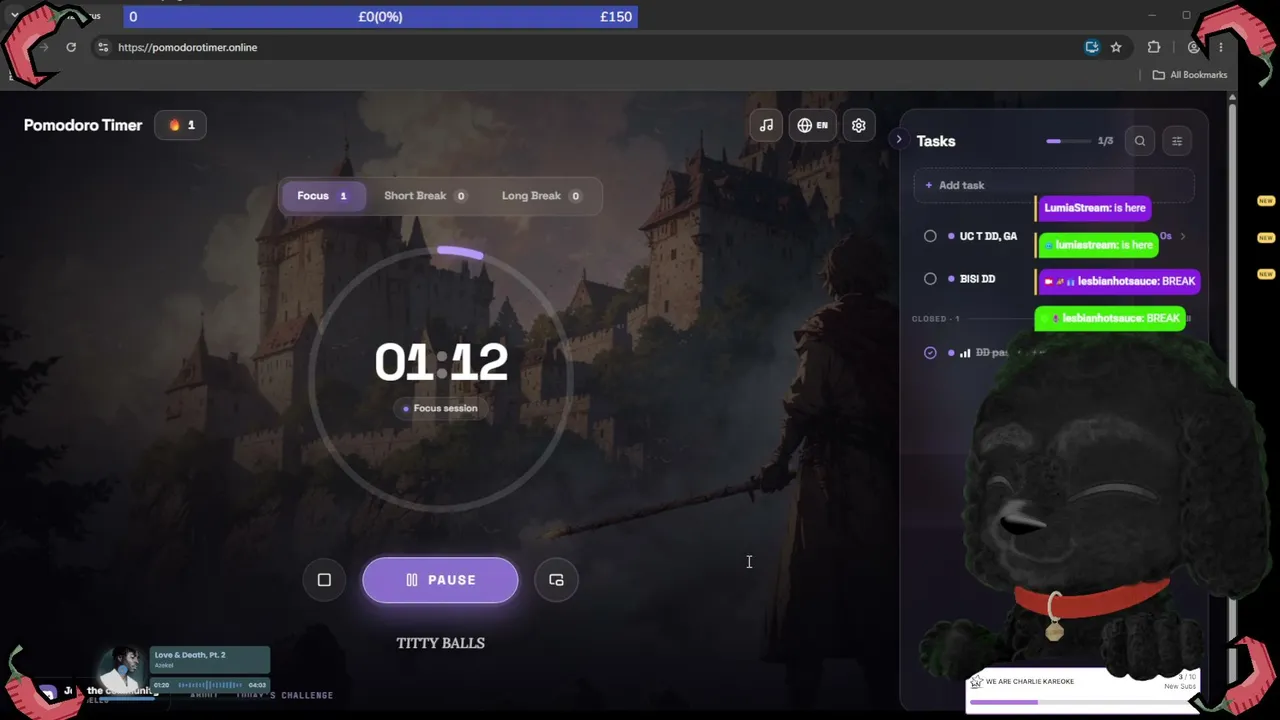Click the 01:12 timer display
1280x720 pixels.
pyautogui.click(x=441, y=362)
